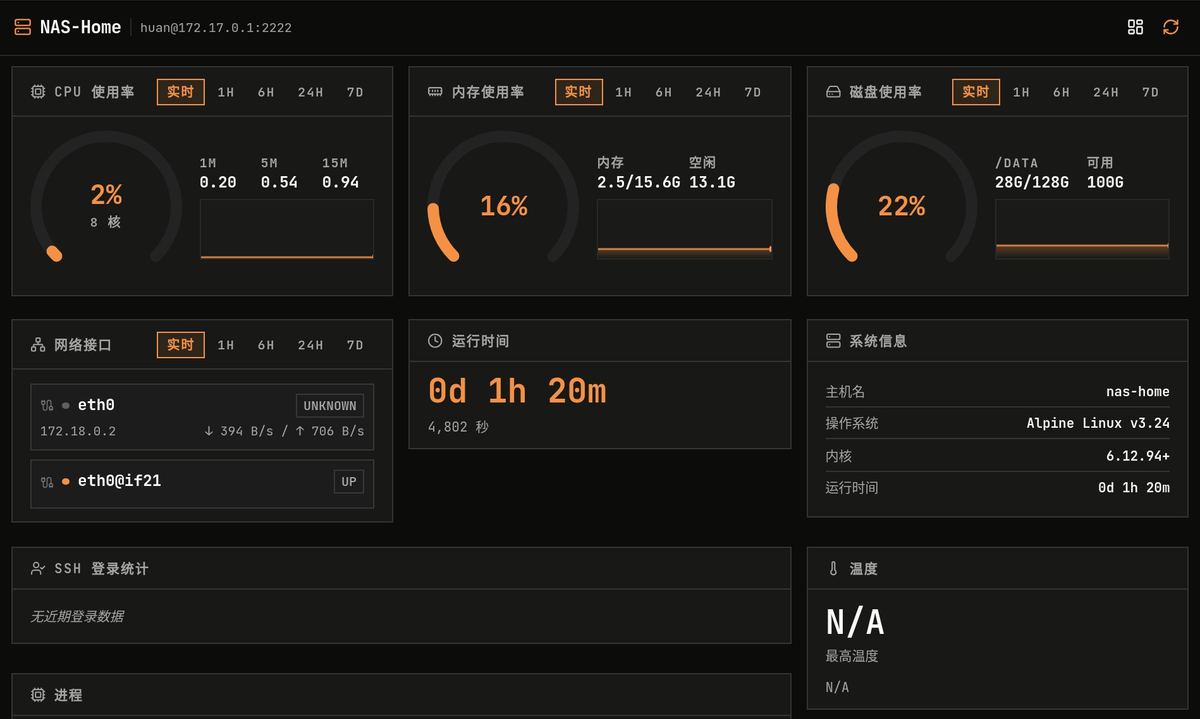Click the memory module icon beside 内存使用率
This screenshot has width=1200, height=719.
pyautogui.click(x=435, y=92)
